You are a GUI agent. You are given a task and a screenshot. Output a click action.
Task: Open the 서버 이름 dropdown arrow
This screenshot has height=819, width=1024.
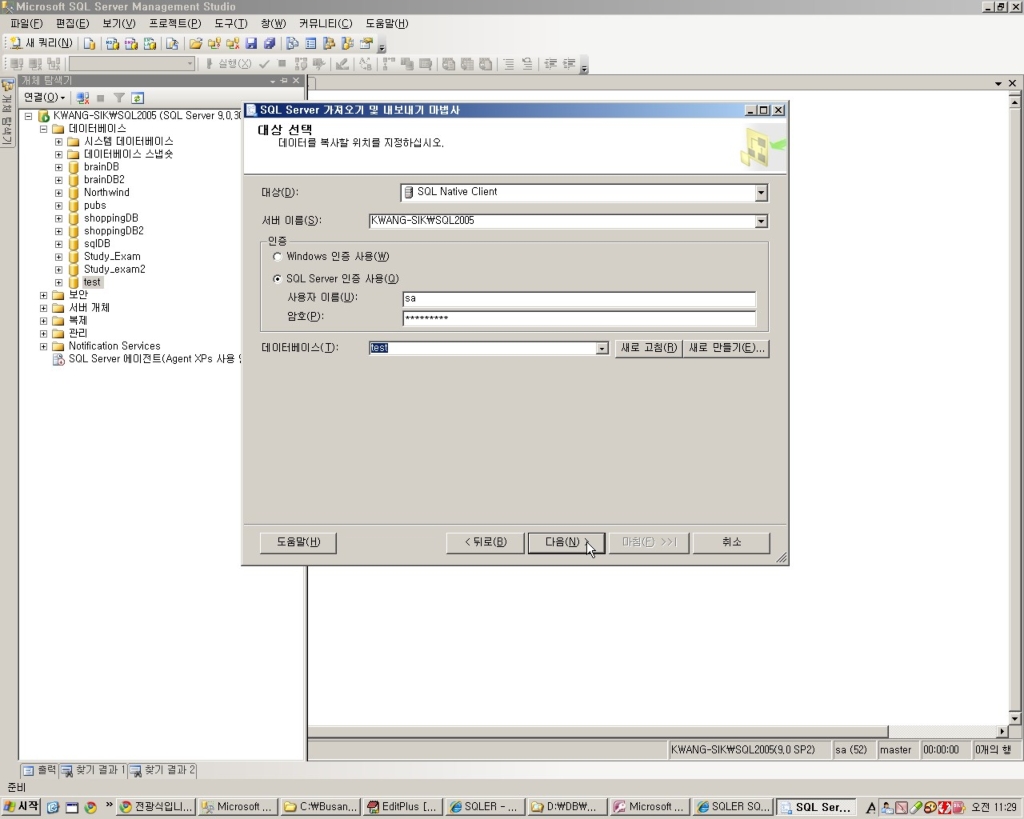761,221
